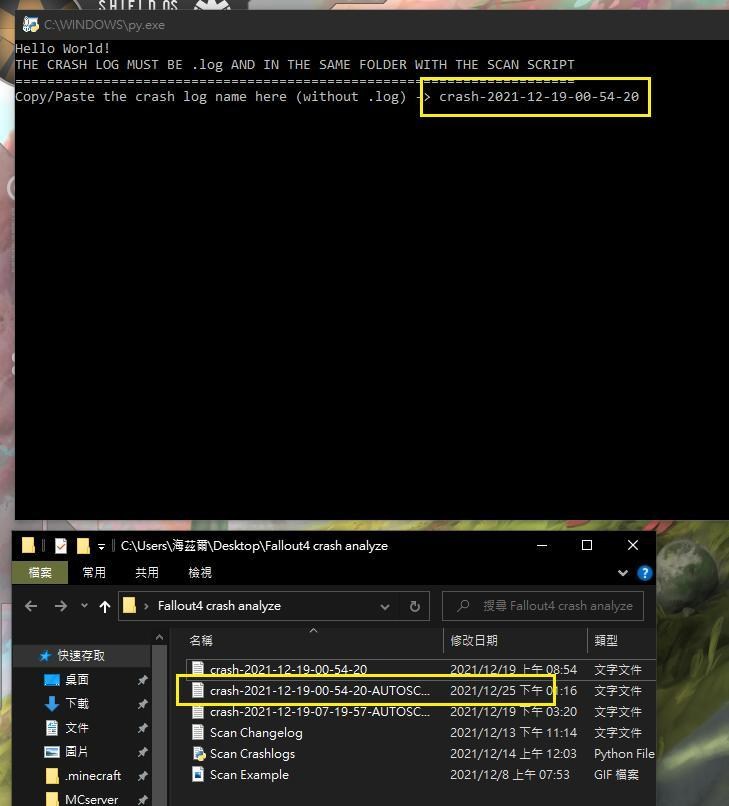
Task: Go up one folder level arrow
Action: pyautogui.click(x=105, y=607)
